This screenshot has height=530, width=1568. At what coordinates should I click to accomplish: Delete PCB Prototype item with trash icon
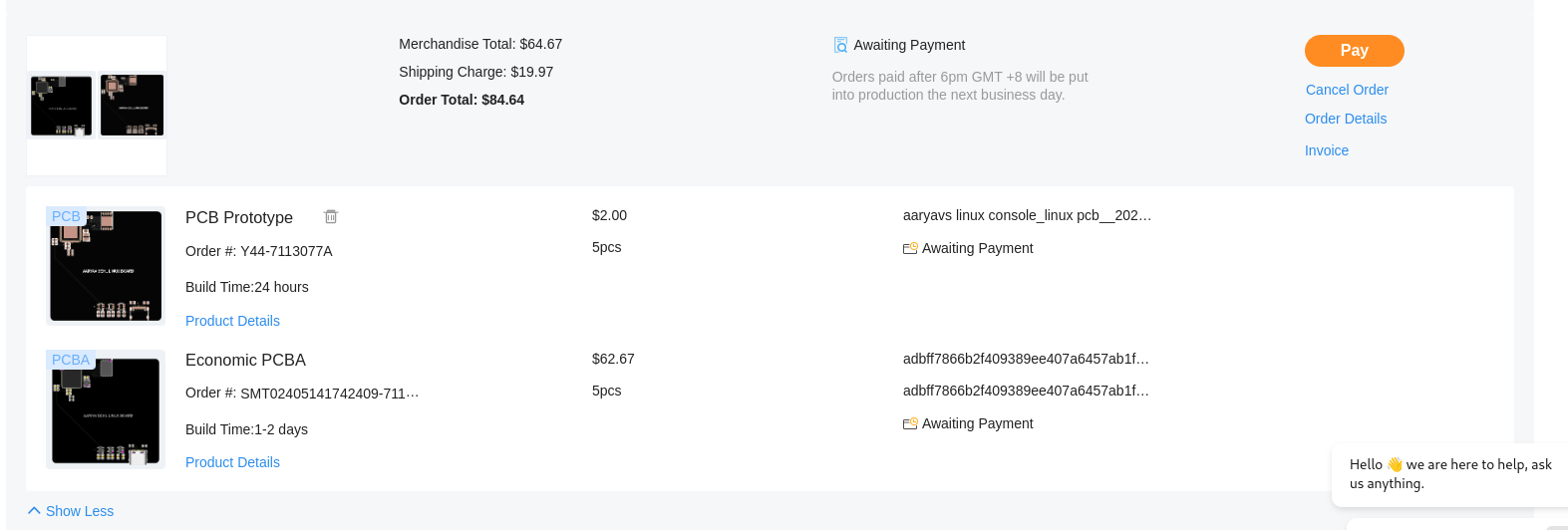point(331,216)
